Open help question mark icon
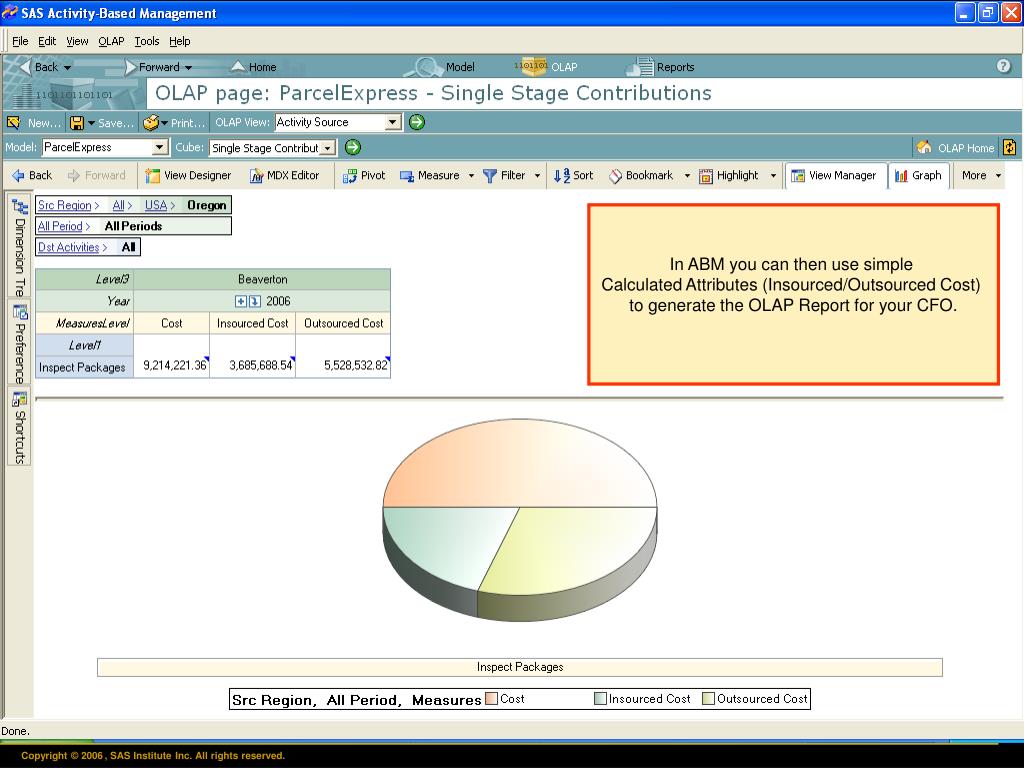The image size is (1024, 768). 1004,66
